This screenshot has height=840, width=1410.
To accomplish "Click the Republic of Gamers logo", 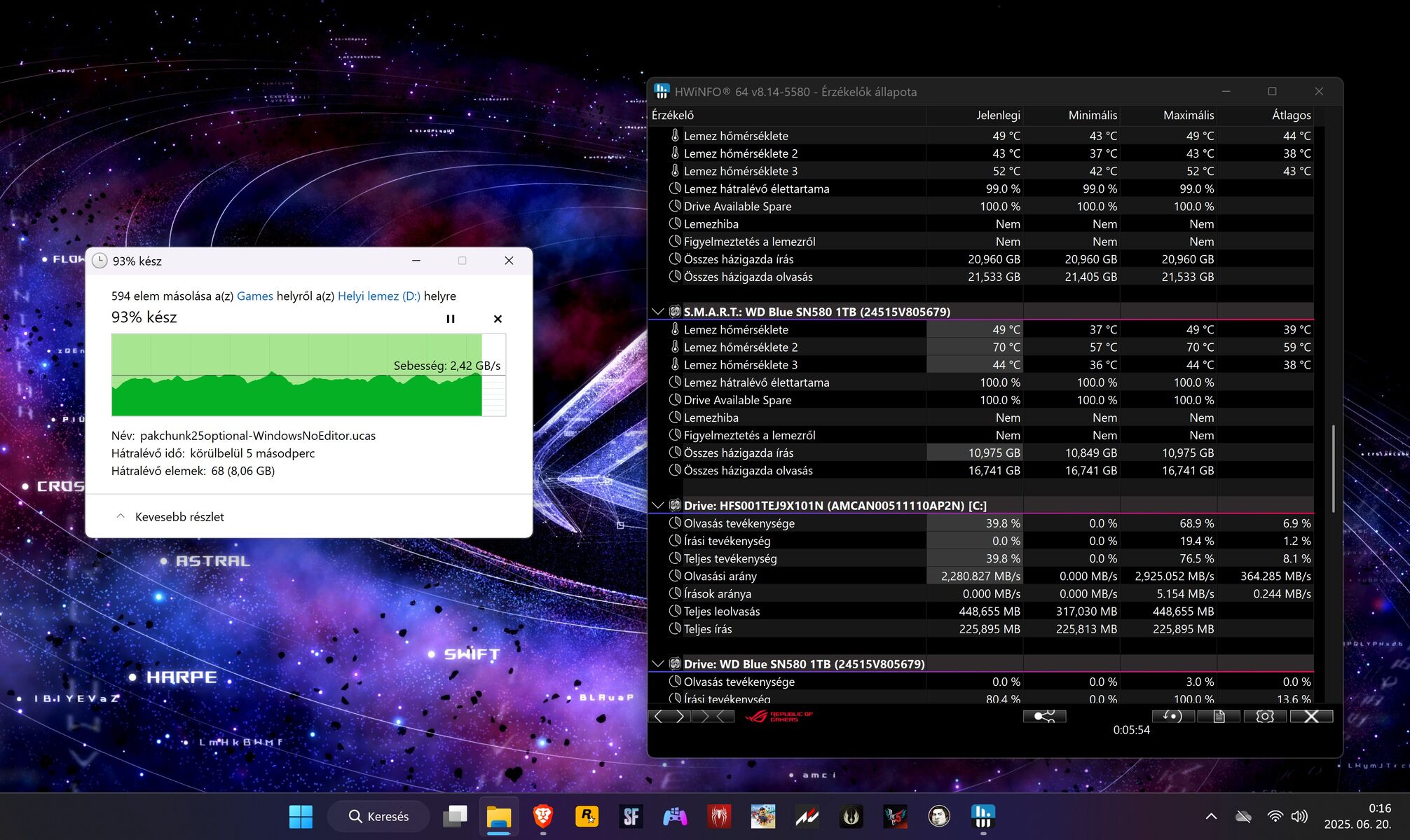I will click(x=779, y=716).
